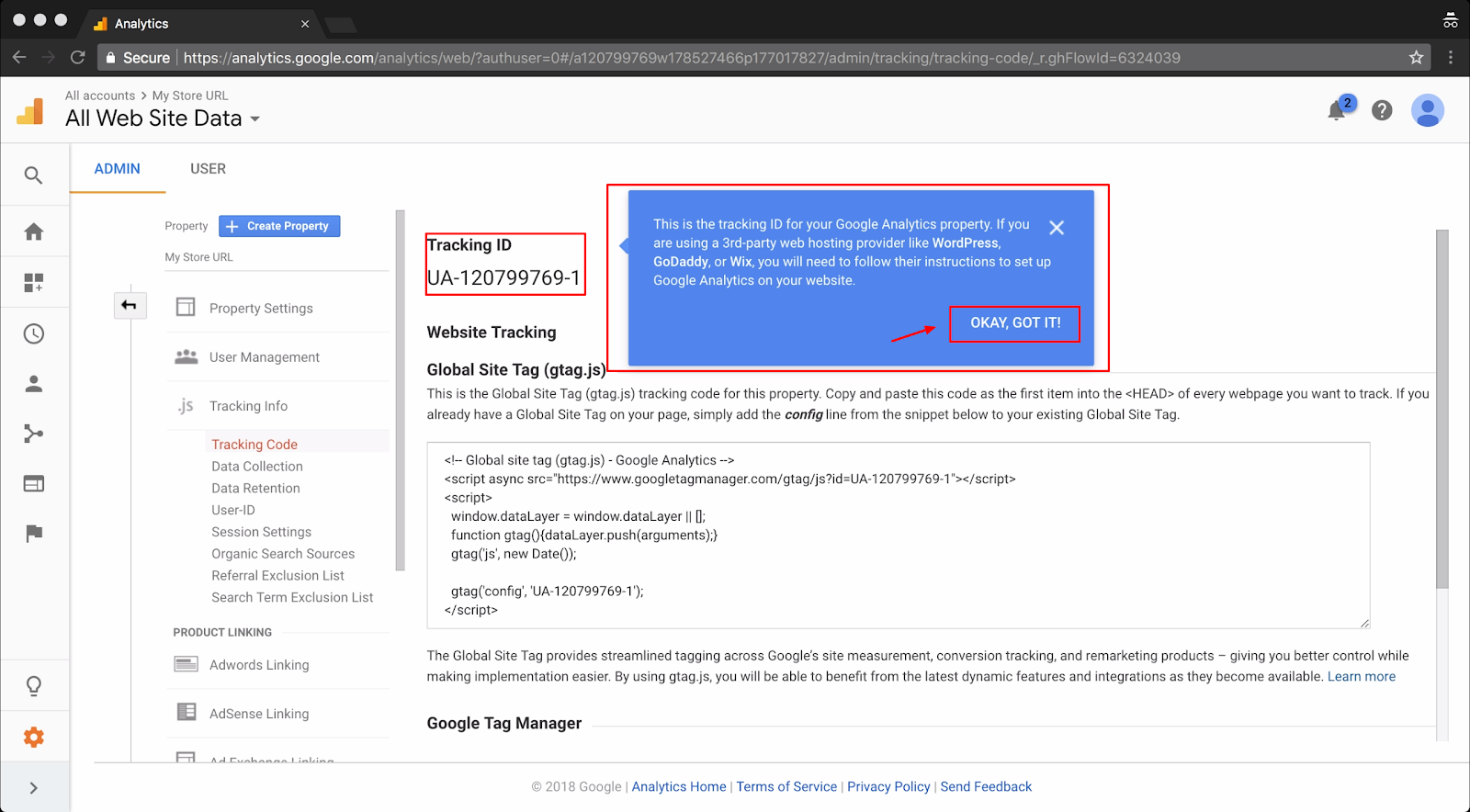The width and height of the screenshot is (1470, 812).
Task: Open Privacy Policy footer link
Action: tap(888, 787)
